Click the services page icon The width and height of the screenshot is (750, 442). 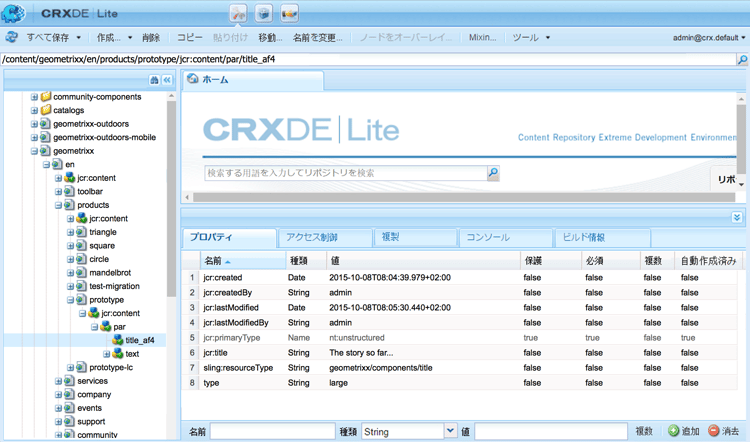[69, 381]
